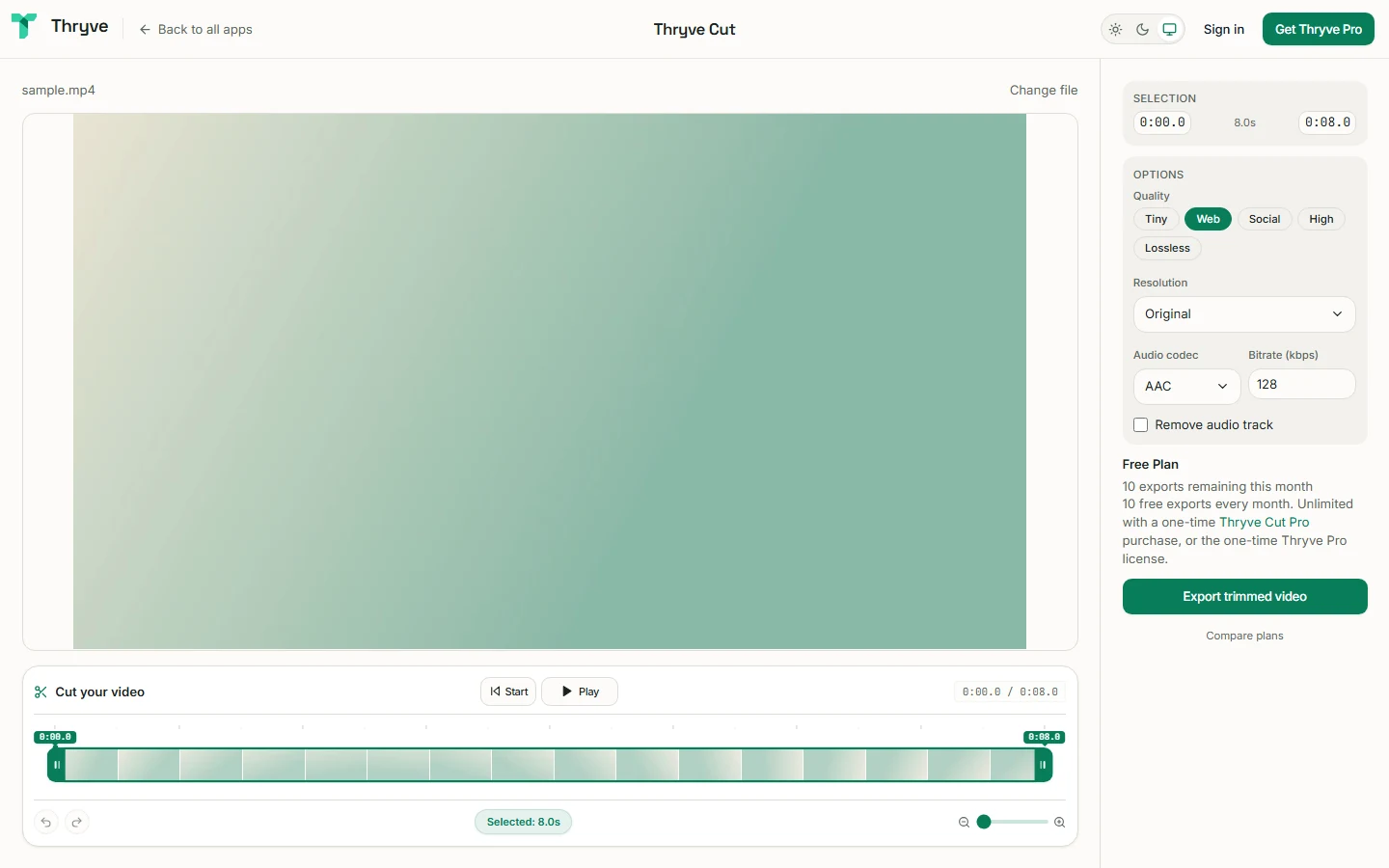
Task: Open the Audio codec AAC dropdown
Action: pos(1186,387)
